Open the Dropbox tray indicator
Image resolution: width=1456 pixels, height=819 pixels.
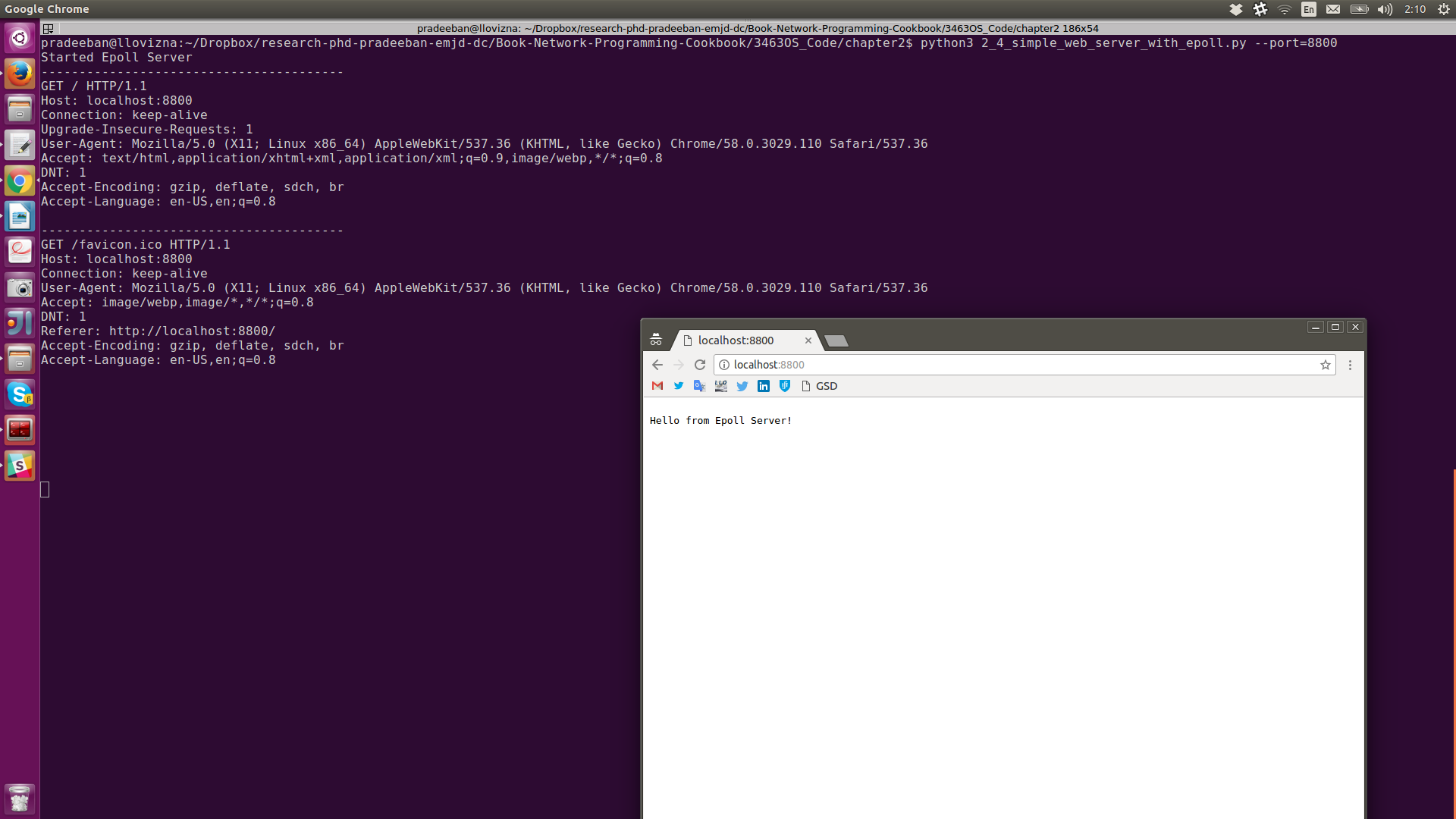point(1236,9)
